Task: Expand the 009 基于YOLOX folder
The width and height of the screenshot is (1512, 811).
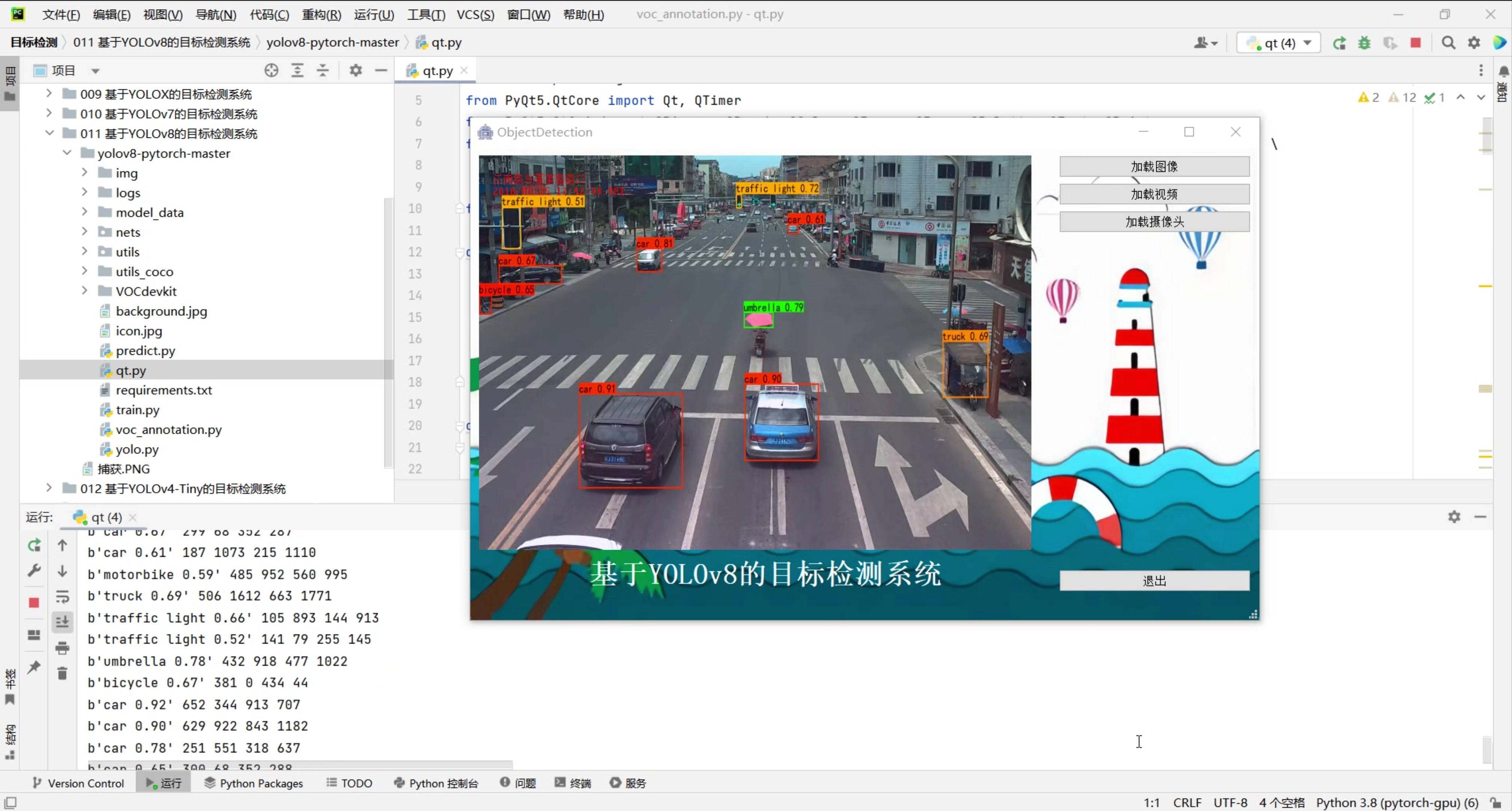Action: pyautogui.click(x=49, y=94)
